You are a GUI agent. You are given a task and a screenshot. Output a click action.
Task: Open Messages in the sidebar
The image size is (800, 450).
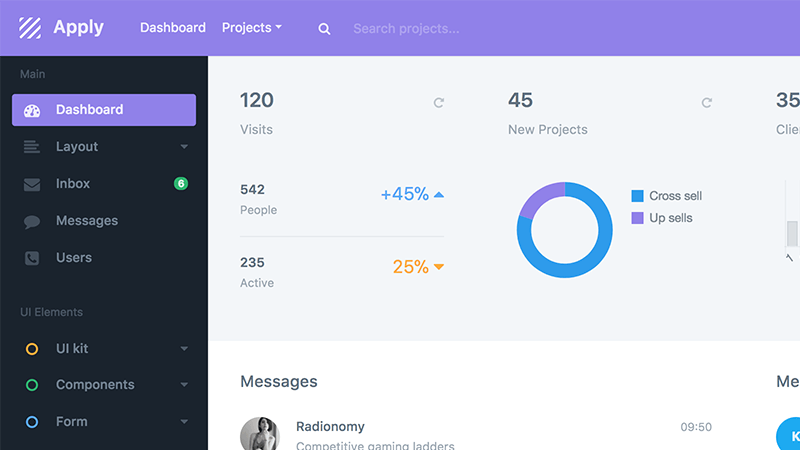pos(104,220)
